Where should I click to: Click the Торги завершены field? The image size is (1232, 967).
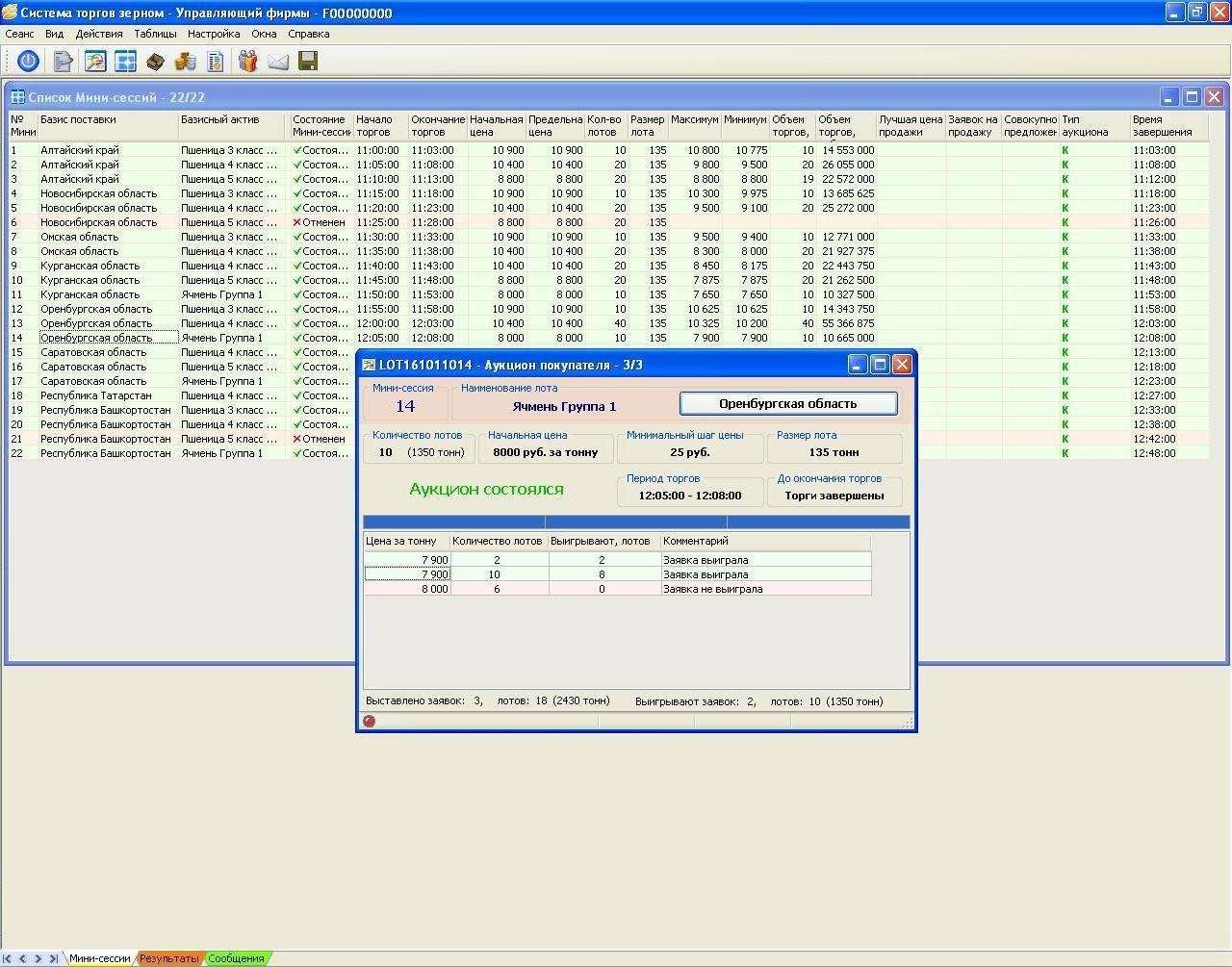tap(834, 496)
